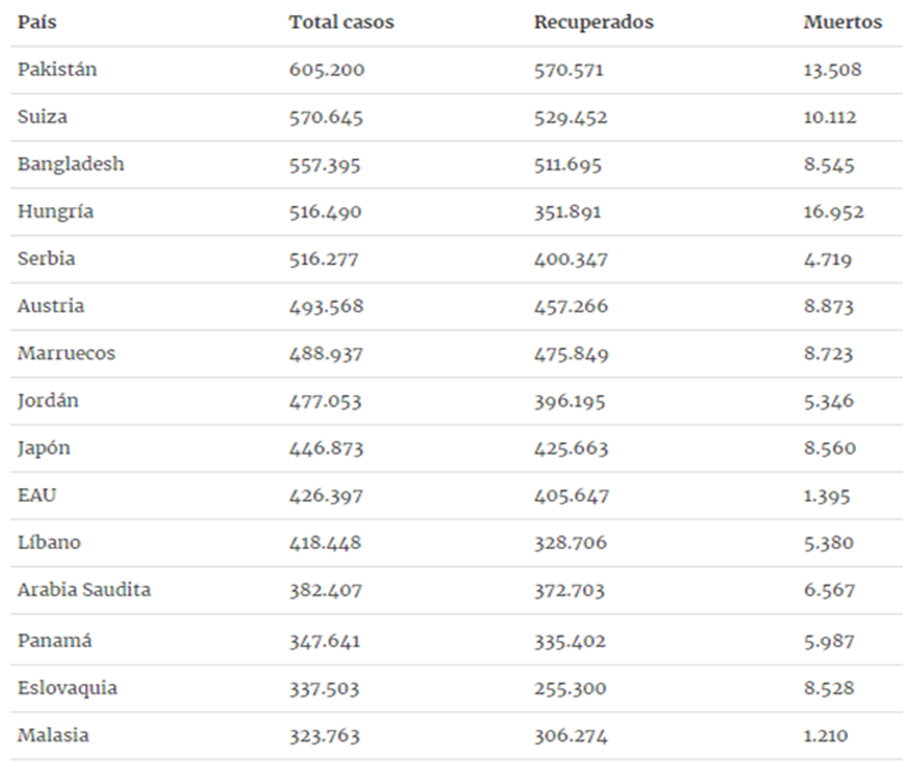Image resolution: width=904 pixels, height=768 pixels.
Task: Click Austria's recovered value 457.266
Action: pyautogui.click(x=571, y=306)
